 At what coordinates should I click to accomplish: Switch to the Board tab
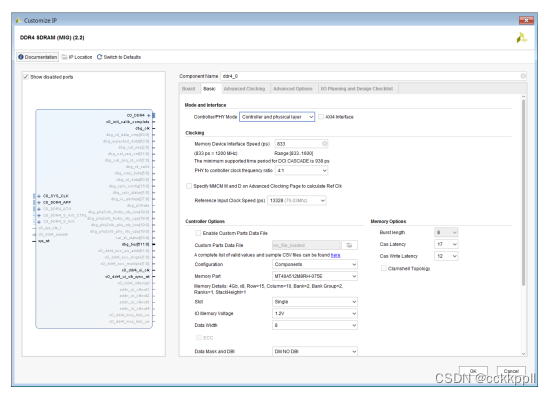[x=188, y=89]
